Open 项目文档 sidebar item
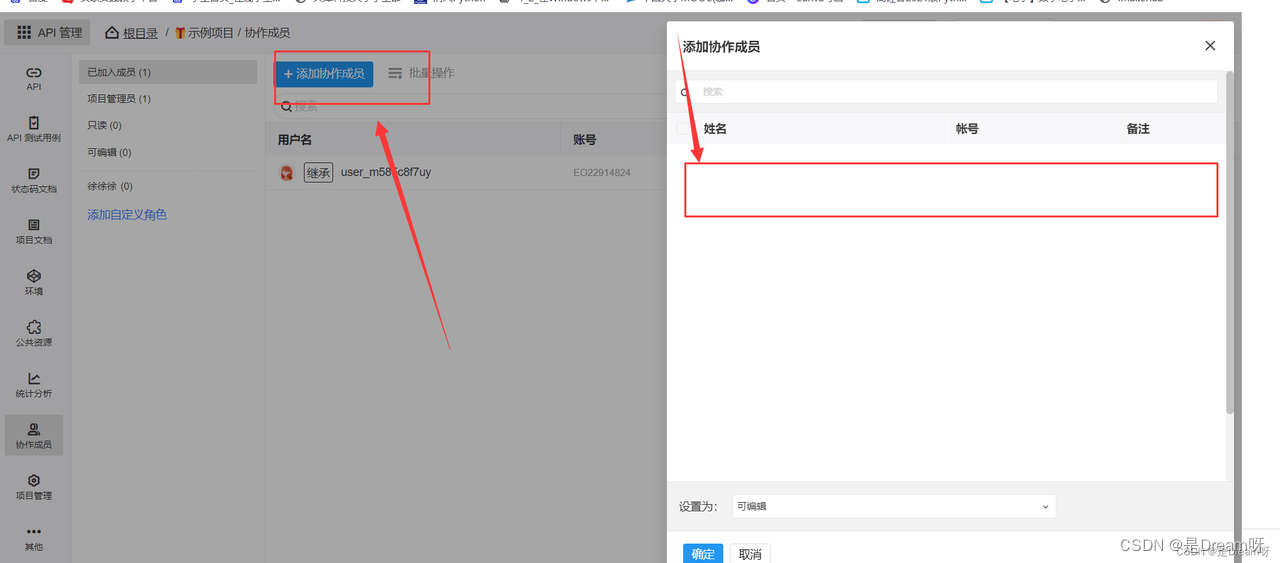 click(x=34, y=231)
